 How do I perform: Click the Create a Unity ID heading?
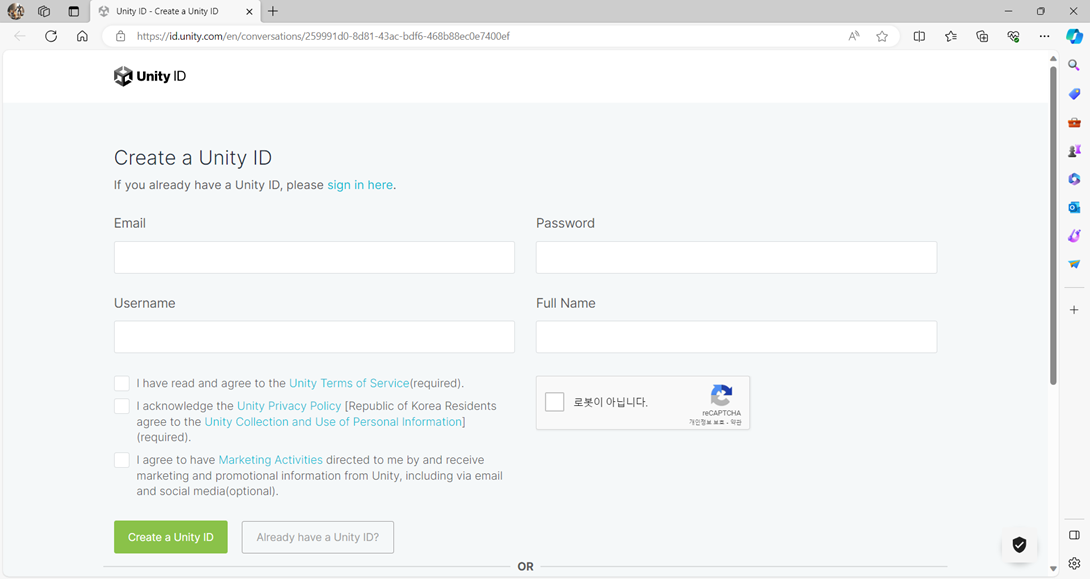193,158
